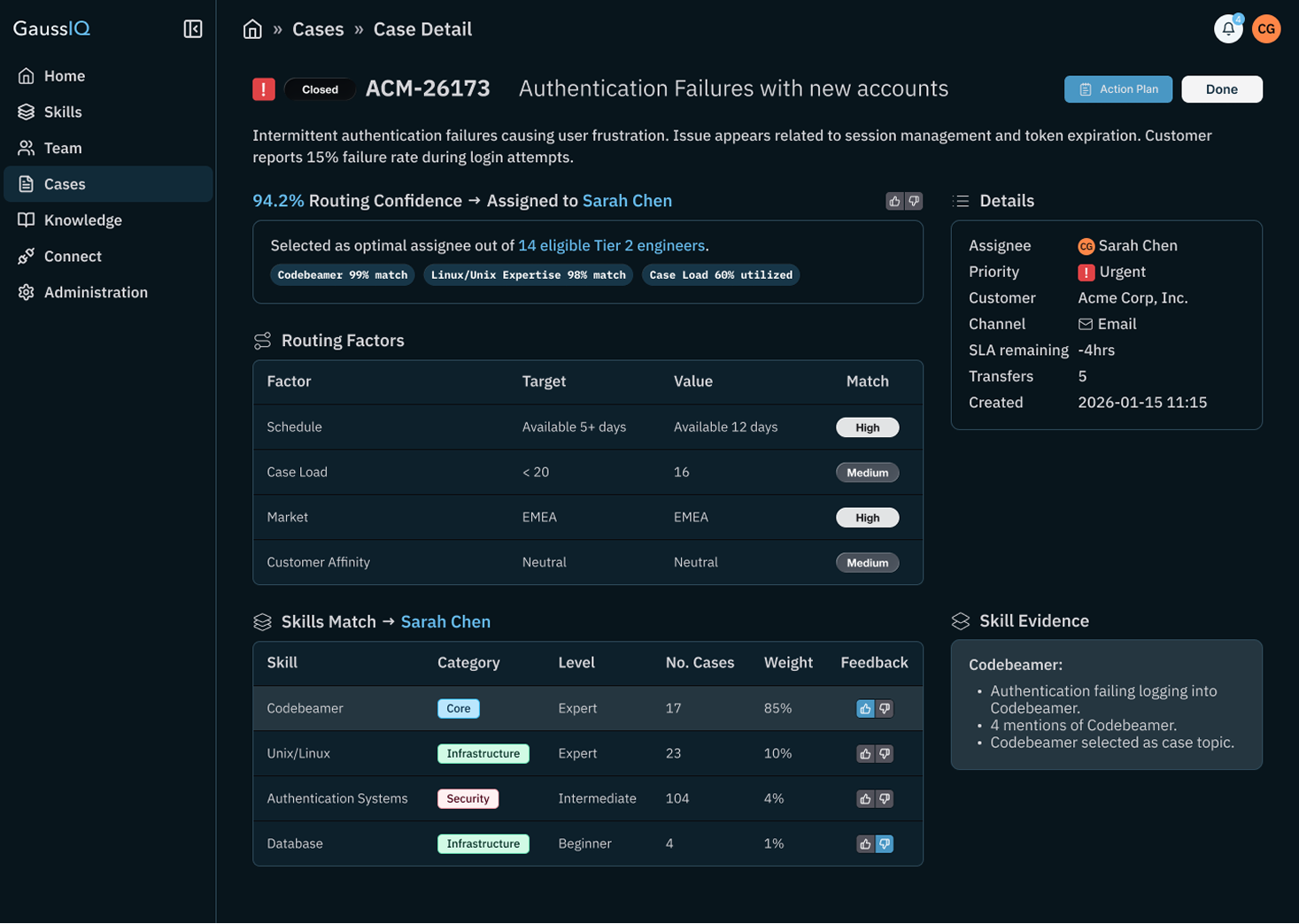
Task: Thumbs down the Authentication Systems row
Action: [885, 799]
